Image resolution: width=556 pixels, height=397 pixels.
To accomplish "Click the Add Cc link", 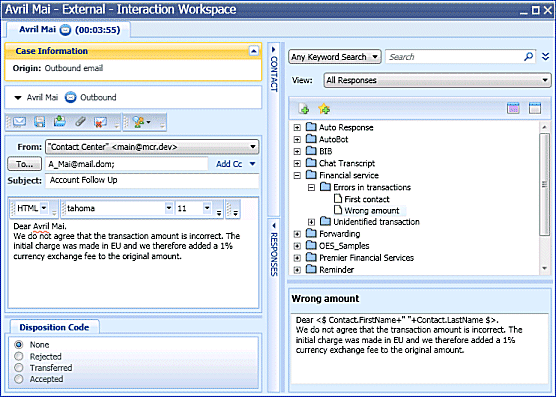I will [229, 164].
